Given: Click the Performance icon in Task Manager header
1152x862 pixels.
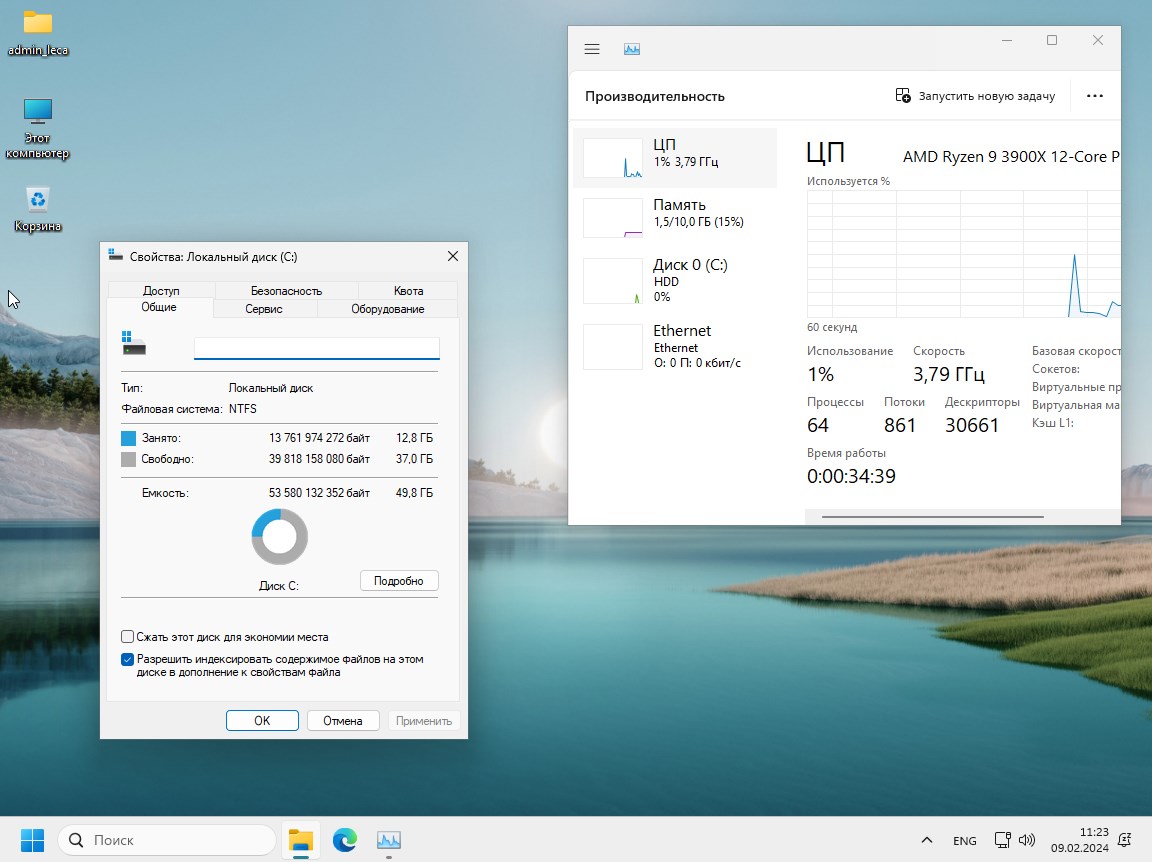Looking at the screenshot, I should 632,49.
